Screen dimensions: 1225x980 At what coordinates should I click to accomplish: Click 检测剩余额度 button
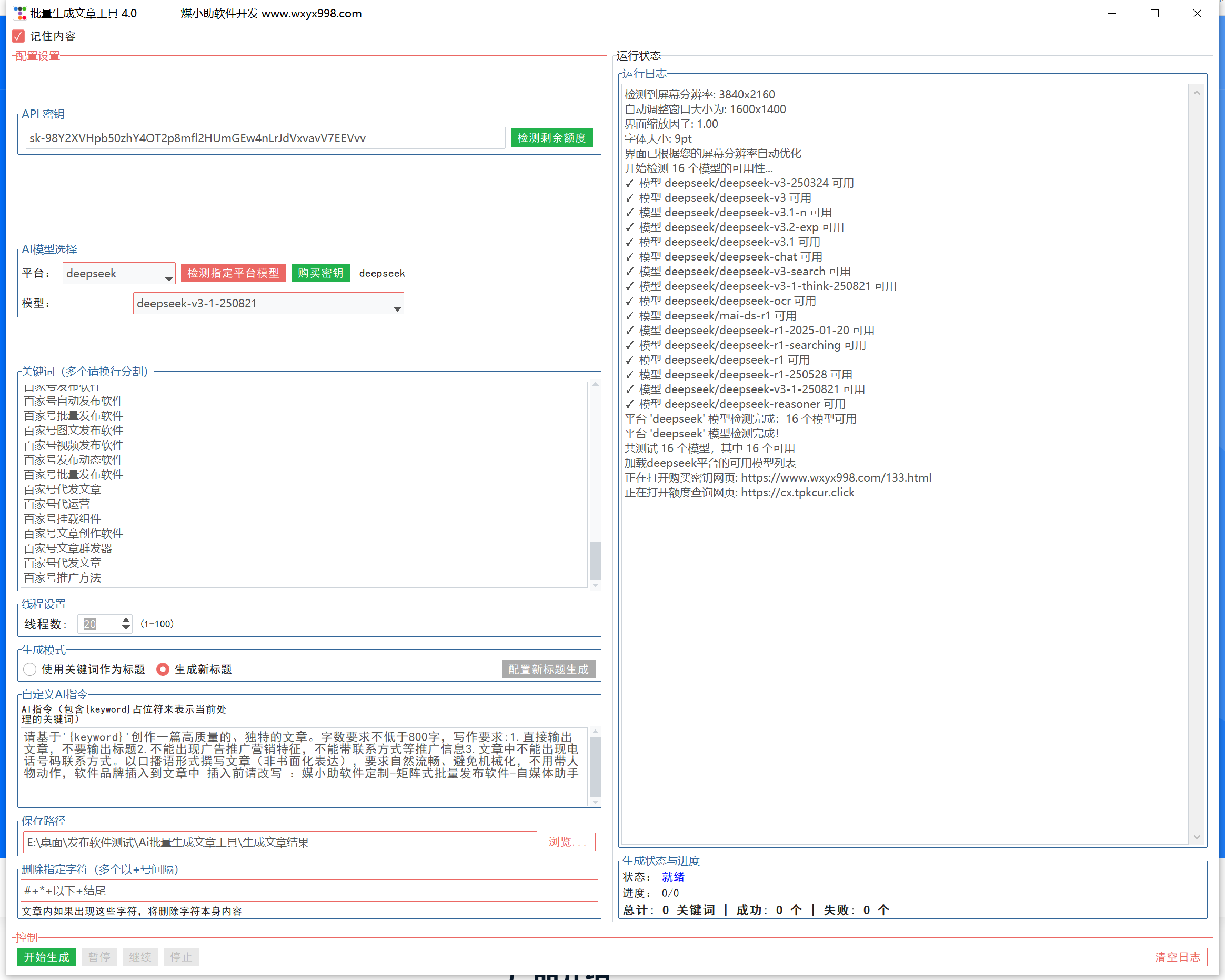coord(550,137)
